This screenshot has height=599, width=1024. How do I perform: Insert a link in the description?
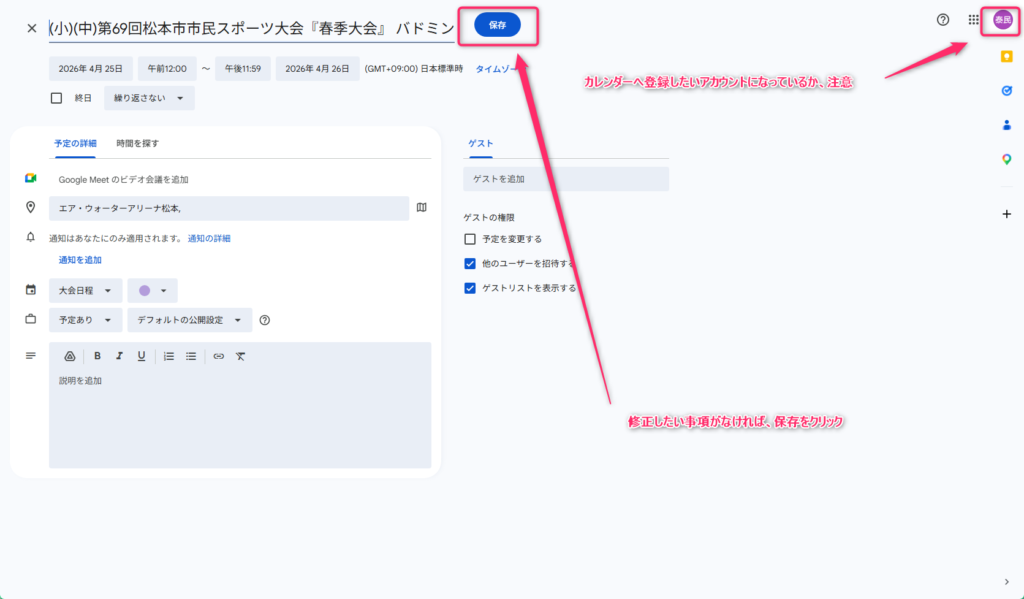pyautogui.click(x=218, y=356)
